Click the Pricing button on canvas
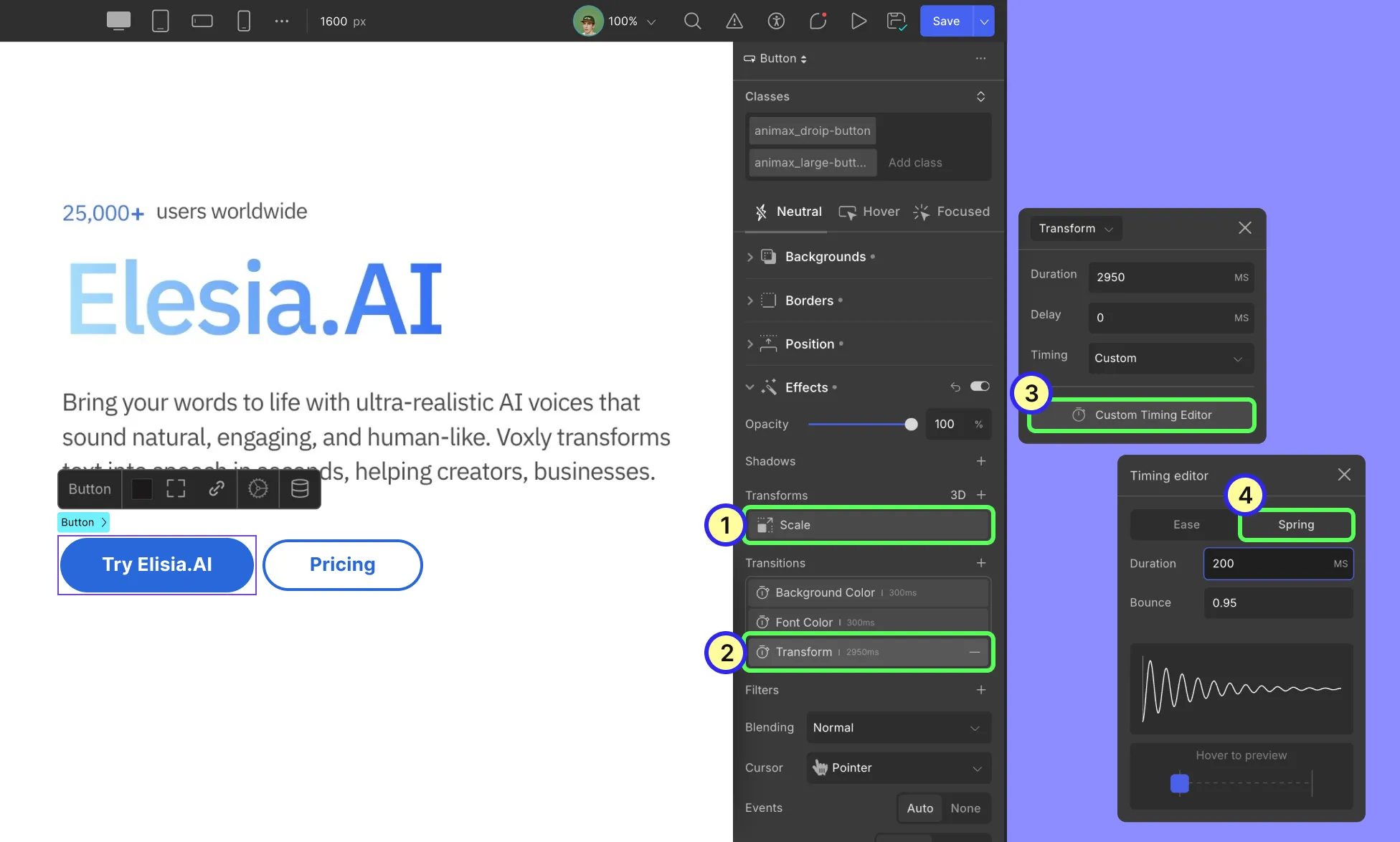Screen dimensions: 1400x842 click(x=342, y=564)
